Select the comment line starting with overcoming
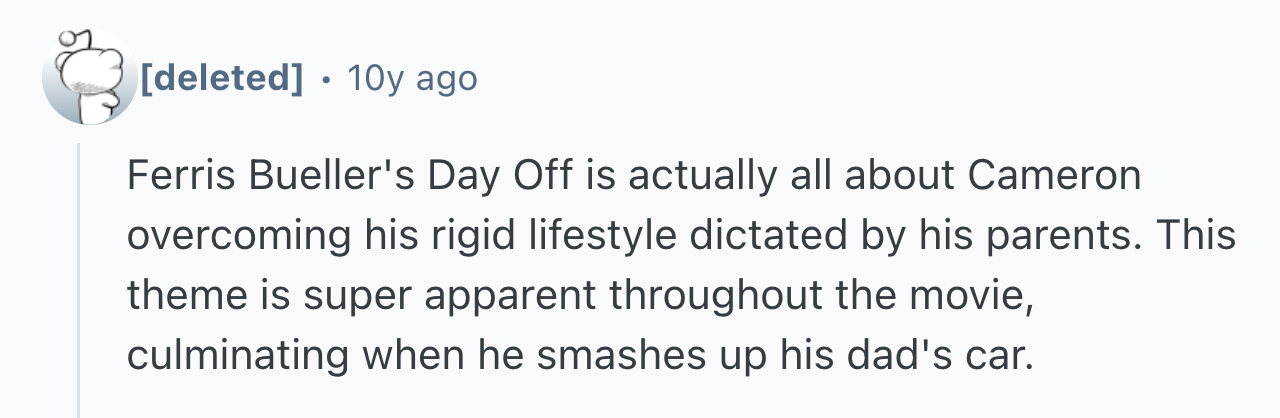Image resolution: width=1280 pixels, height=418 pixels. [681, 236]
